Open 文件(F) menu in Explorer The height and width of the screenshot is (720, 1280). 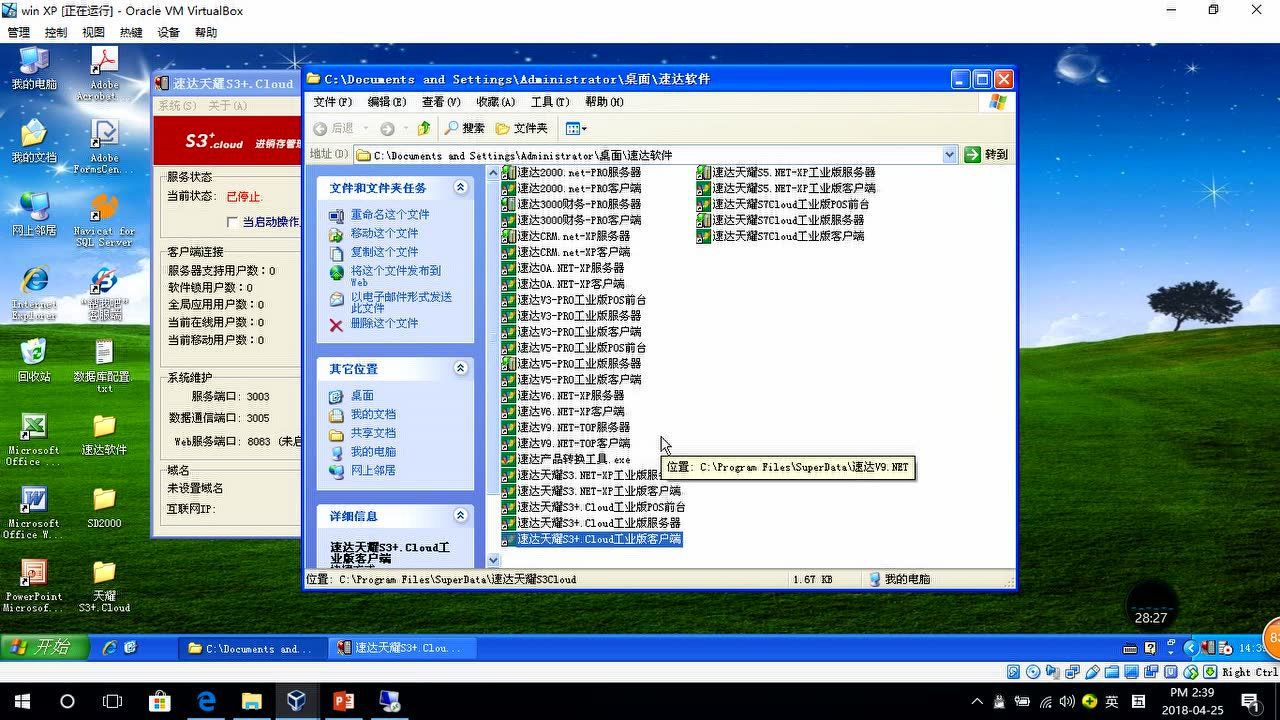tap(333, 102)
